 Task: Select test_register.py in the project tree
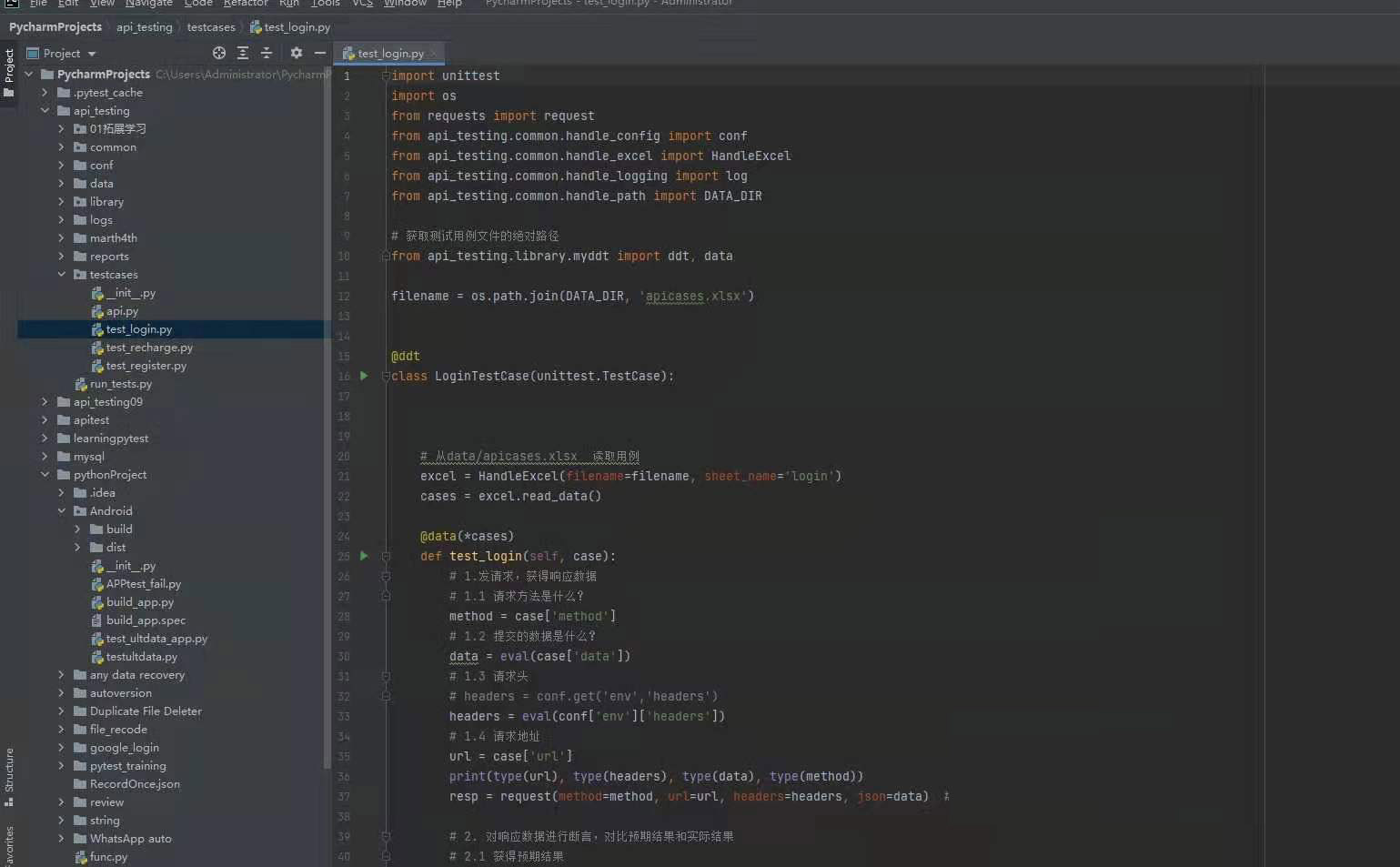(146, 365)
